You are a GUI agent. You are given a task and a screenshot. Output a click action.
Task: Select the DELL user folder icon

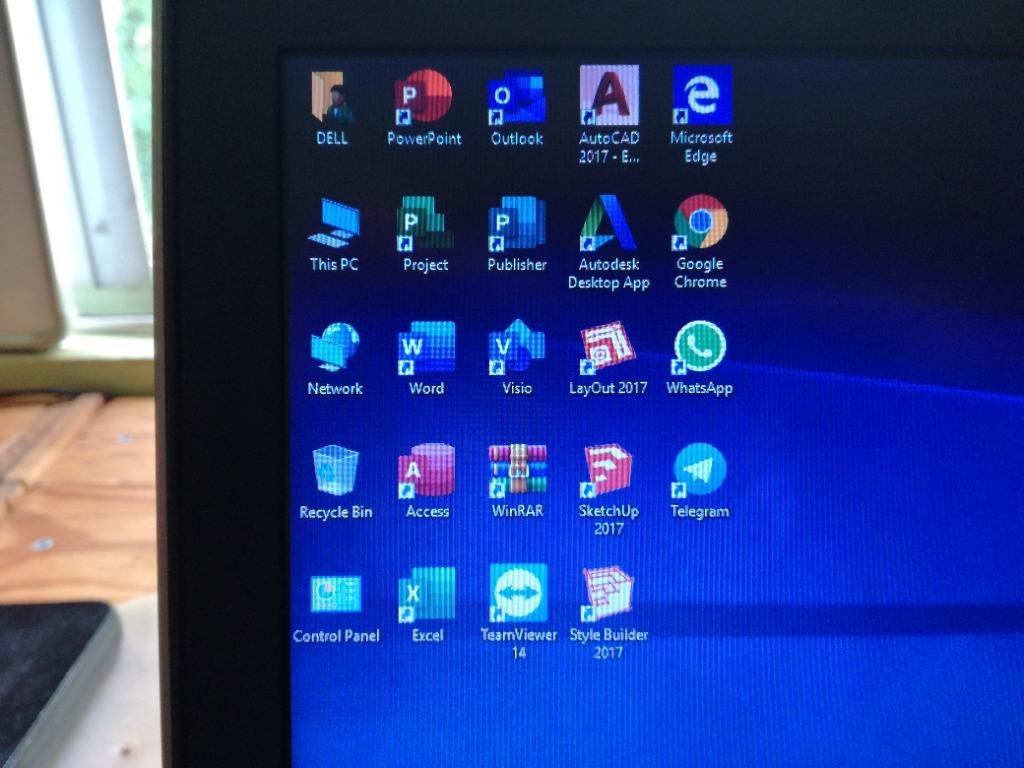click(x=333, y=98)
